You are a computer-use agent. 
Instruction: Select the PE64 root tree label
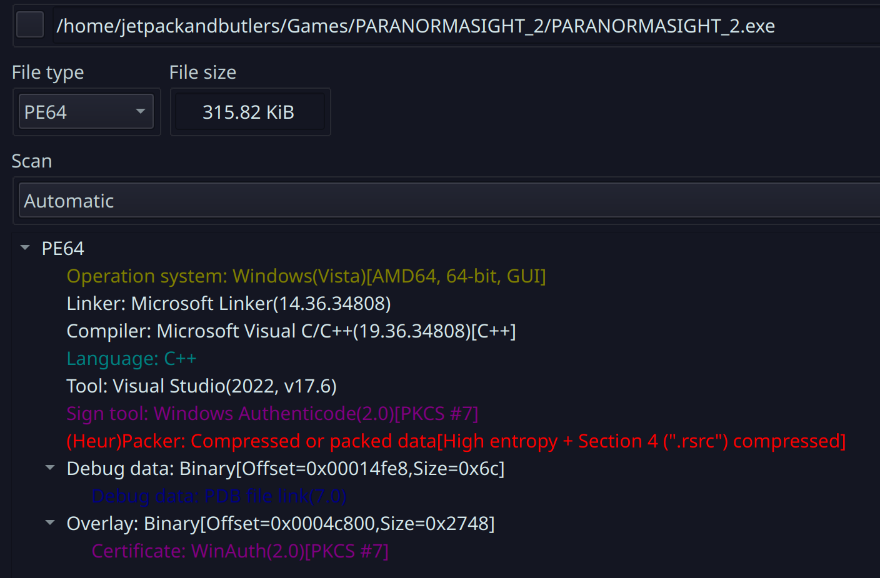pos(63,249)
